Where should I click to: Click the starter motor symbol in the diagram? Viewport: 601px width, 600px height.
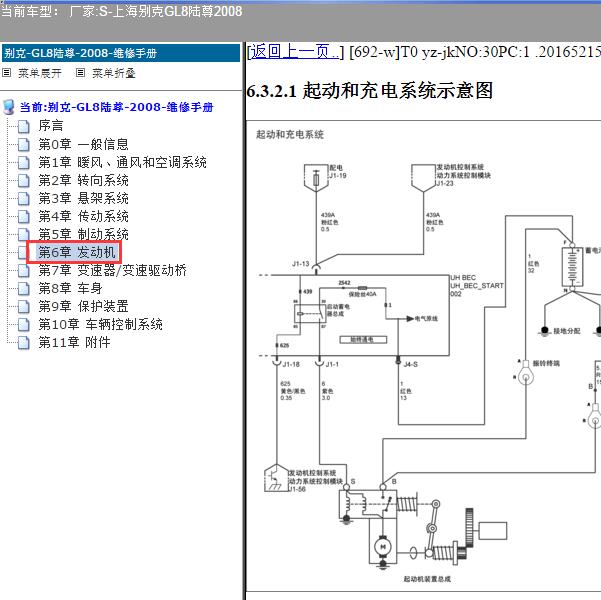[x=382, y=547]
